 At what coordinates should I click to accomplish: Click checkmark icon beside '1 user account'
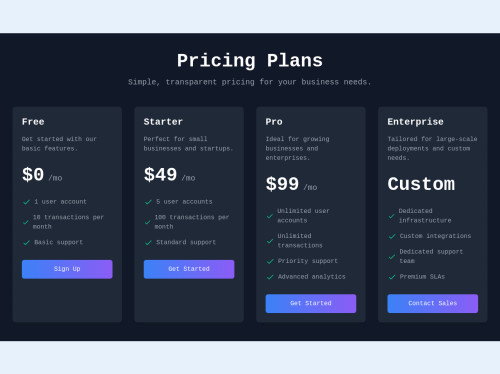tap(26, 202)
